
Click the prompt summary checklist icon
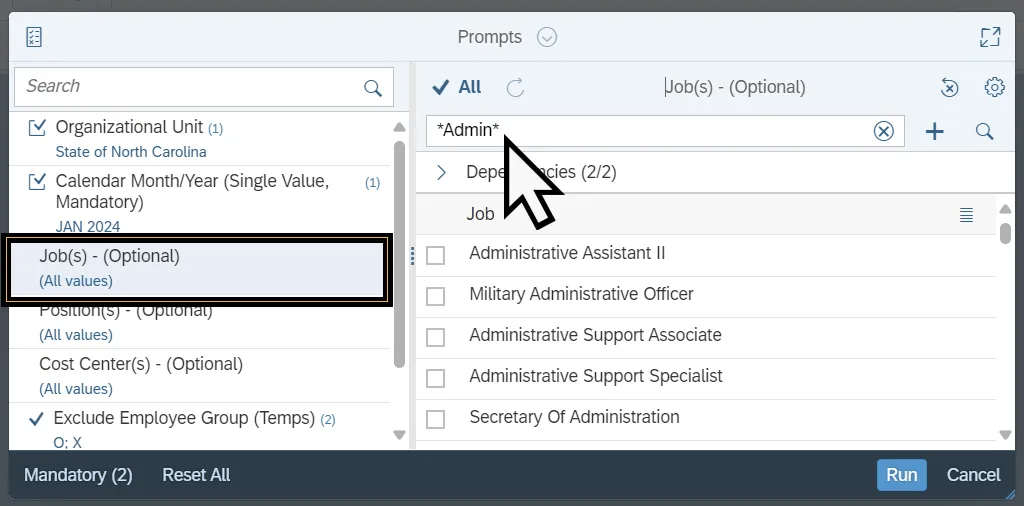[x=34, y=38]
